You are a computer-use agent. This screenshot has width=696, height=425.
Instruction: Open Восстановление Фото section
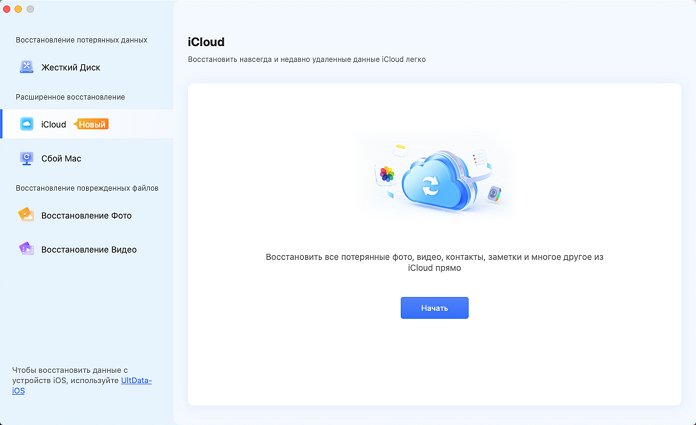tap(87, 215)
